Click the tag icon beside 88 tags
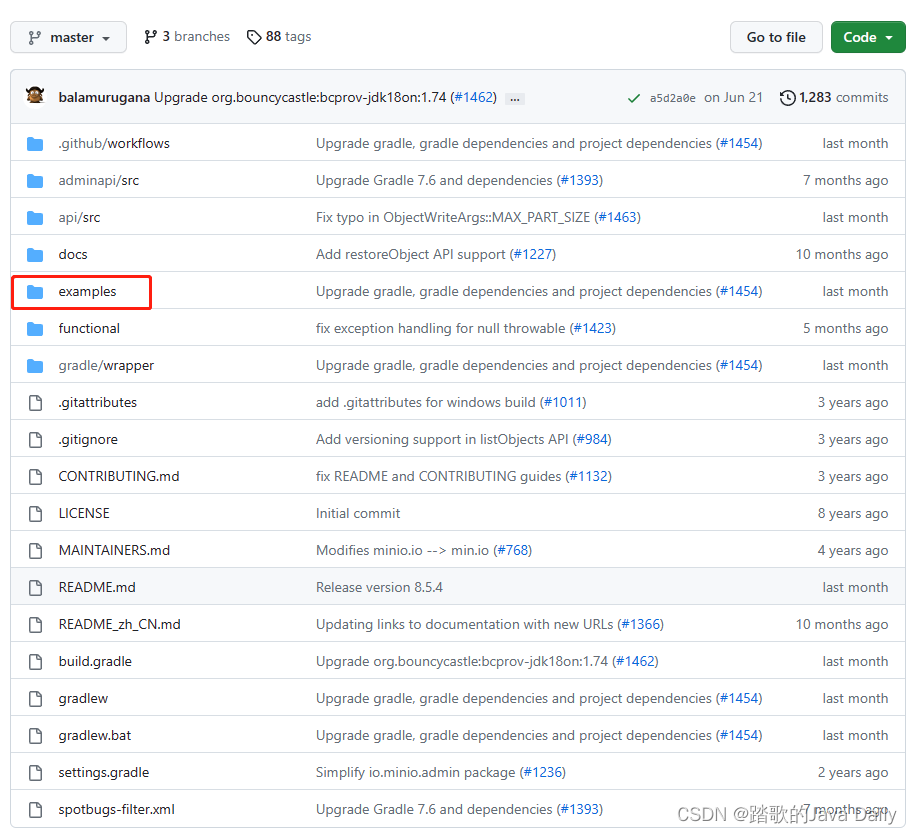912x834 pixels. pyautogui.click(x=253, y=36)
